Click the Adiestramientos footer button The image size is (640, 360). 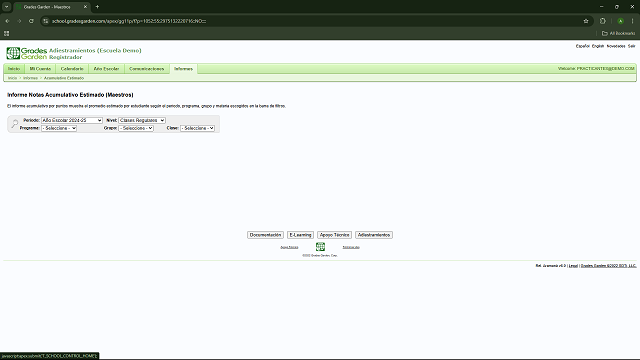374,235
